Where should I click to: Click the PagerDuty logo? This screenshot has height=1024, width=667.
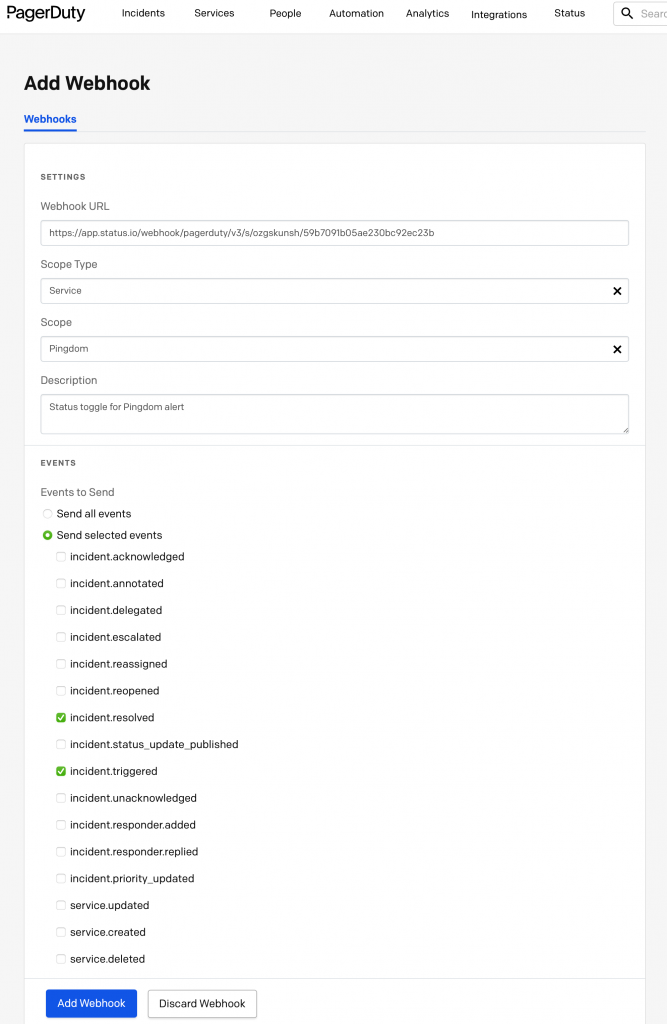(x=46, y=13)
